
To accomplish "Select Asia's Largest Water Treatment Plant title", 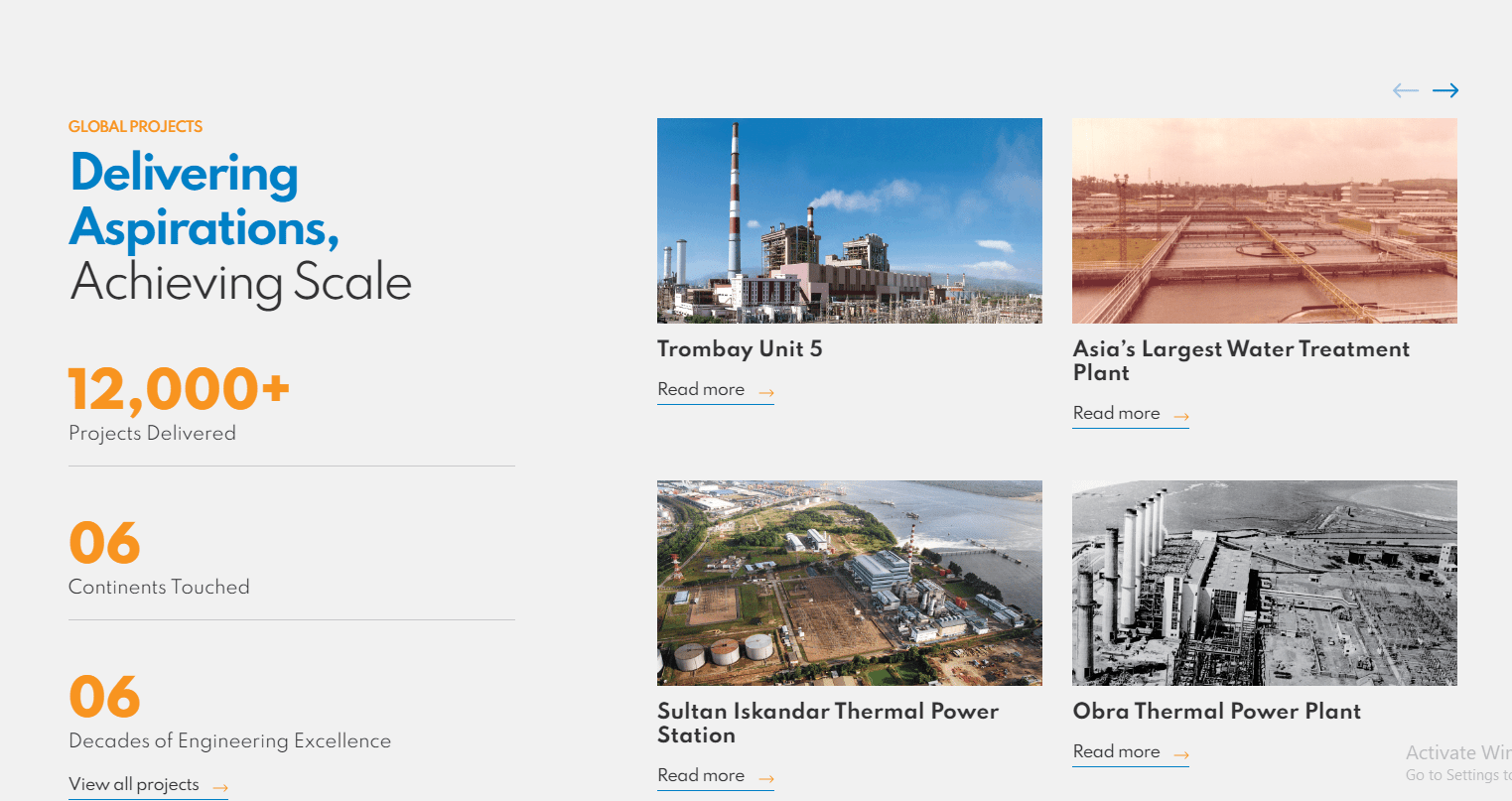I will point(1241,361).
